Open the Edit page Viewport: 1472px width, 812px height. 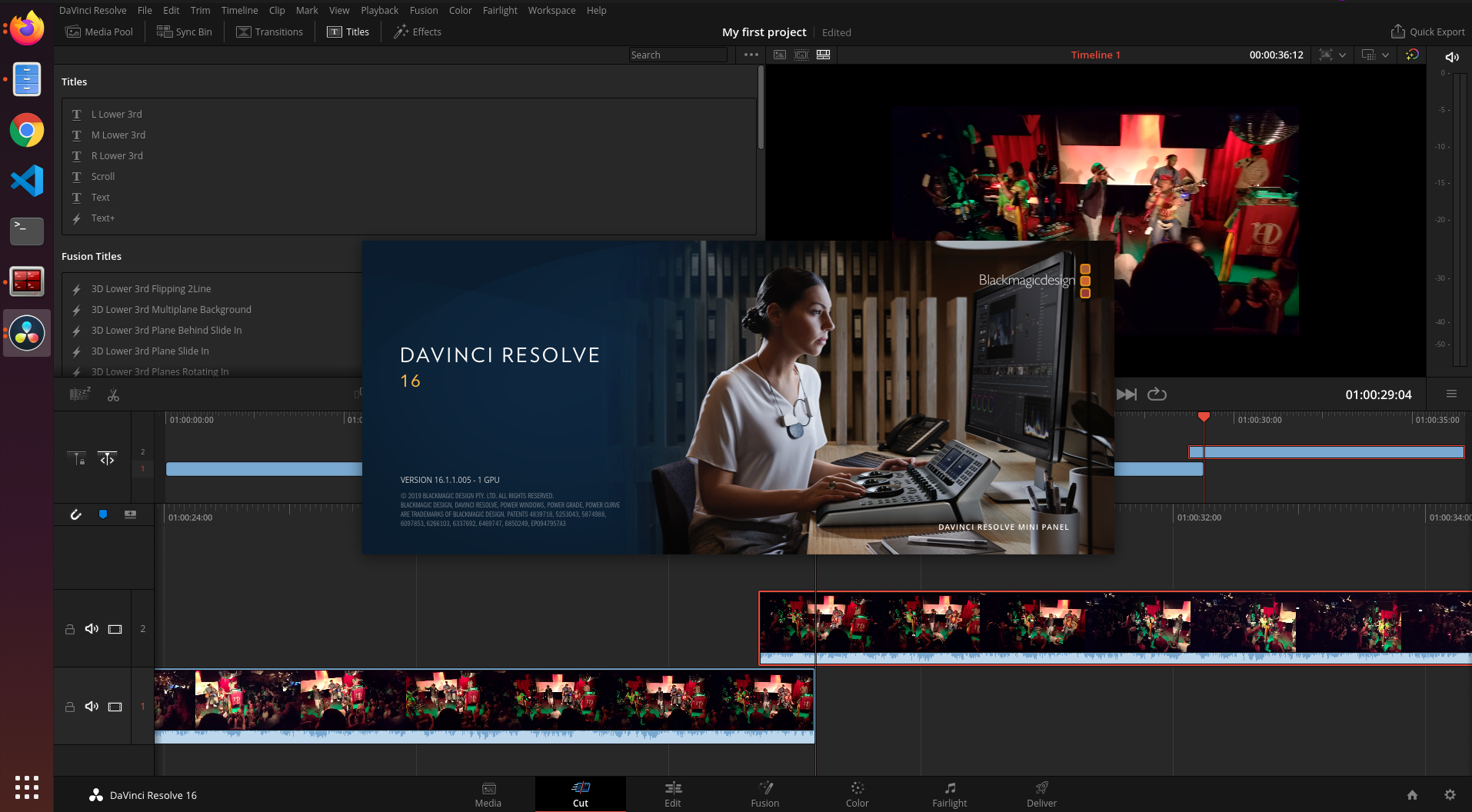point(673,795)
